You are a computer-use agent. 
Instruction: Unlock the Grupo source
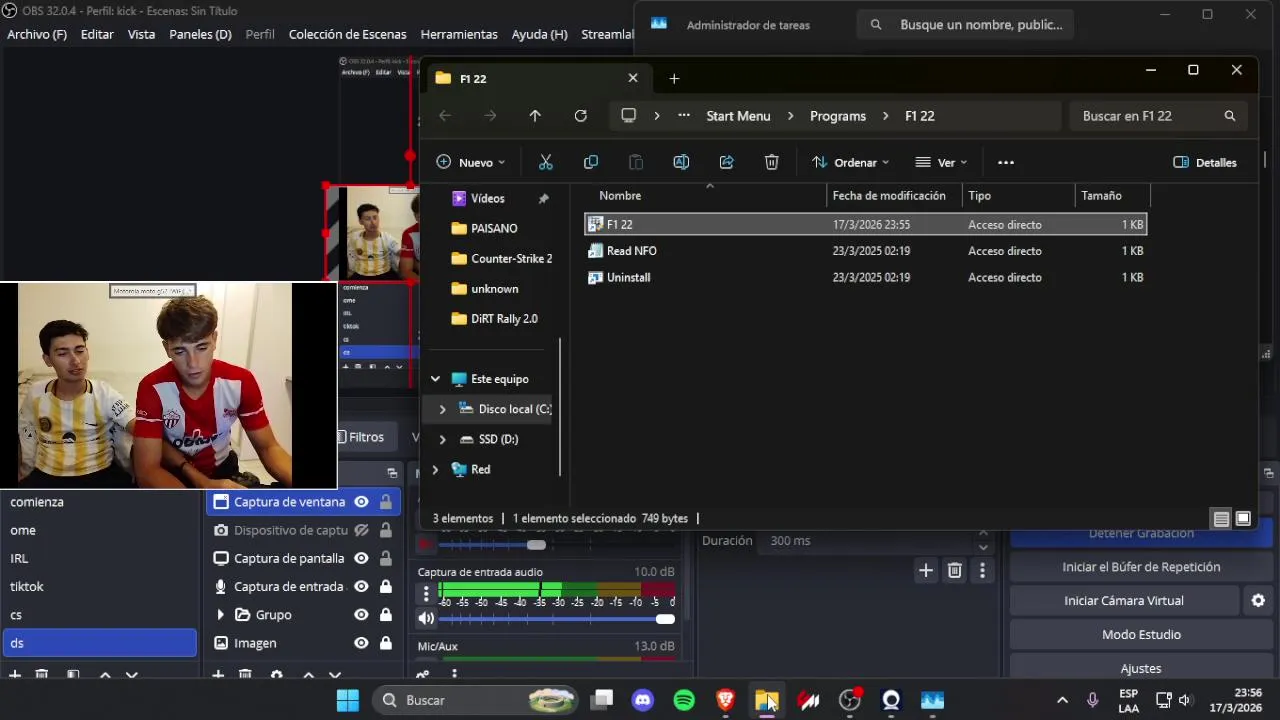pos(385,615)
